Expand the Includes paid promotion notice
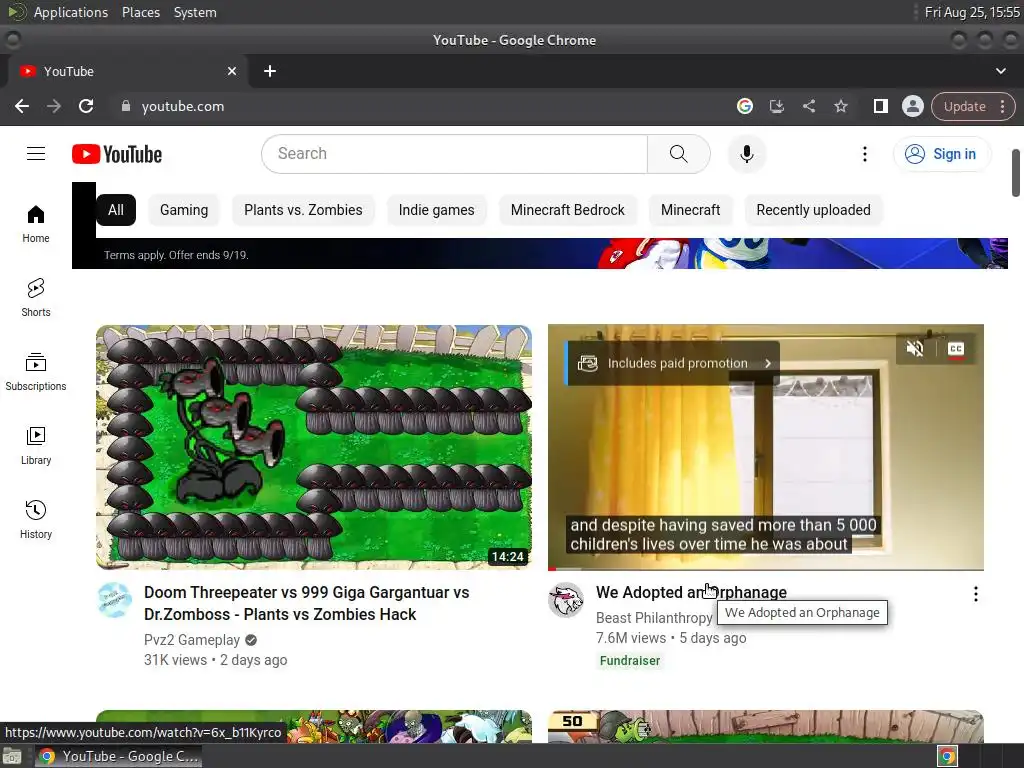Image resolution: width=1024 pixels, height=768 pixels. coord(673,363)
